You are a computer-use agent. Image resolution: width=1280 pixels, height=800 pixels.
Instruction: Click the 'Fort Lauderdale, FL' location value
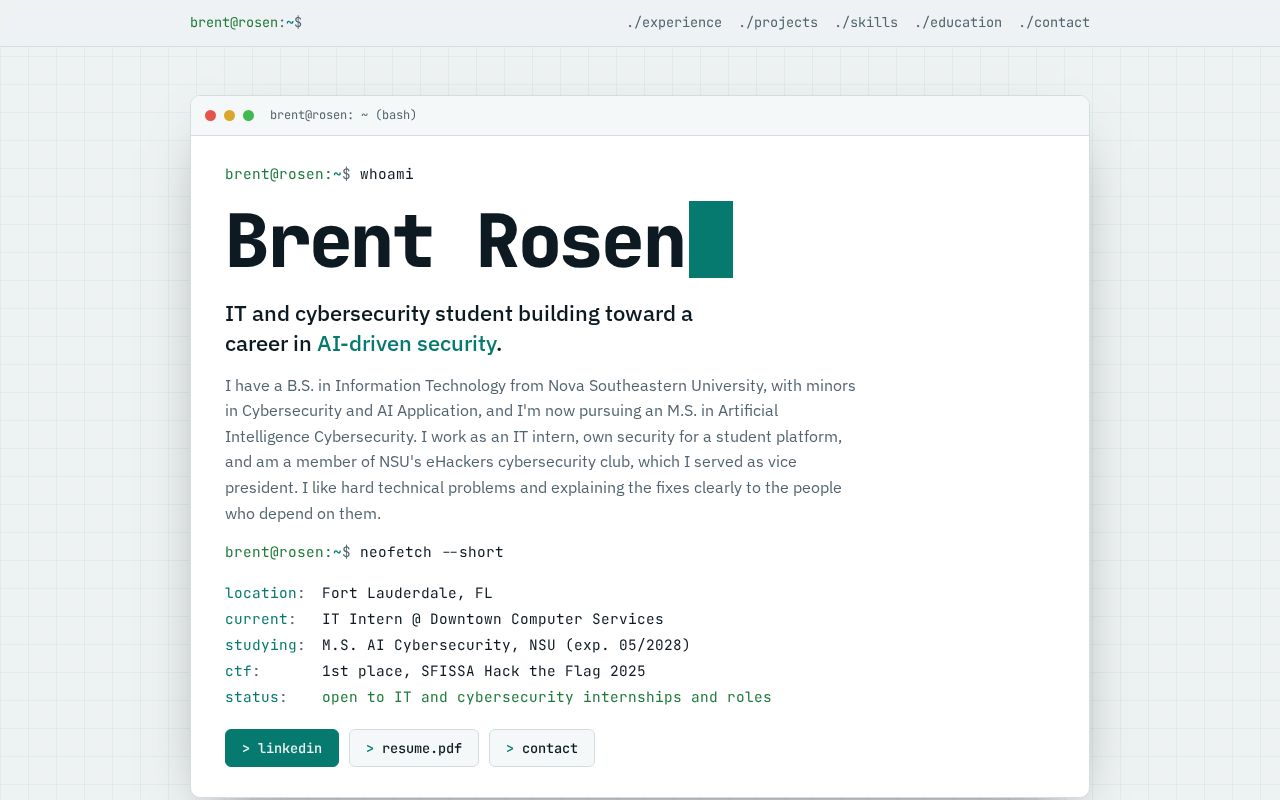[x=407, y=593]
